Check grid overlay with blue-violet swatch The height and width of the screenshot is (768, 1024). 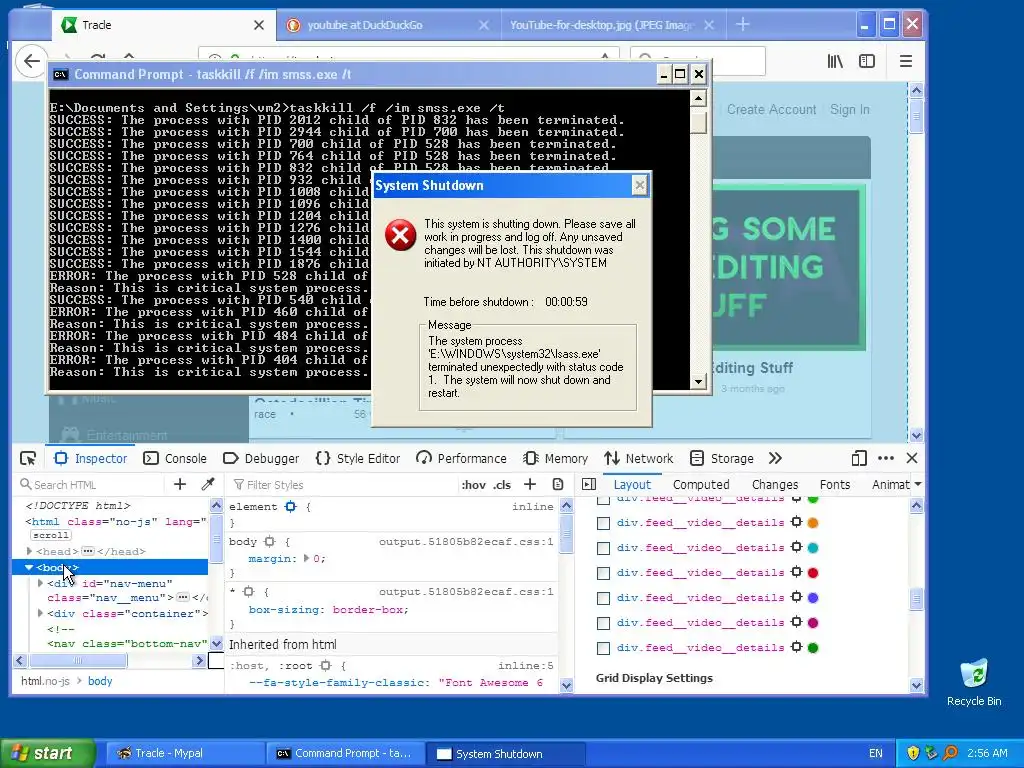(x=603, y=598)
